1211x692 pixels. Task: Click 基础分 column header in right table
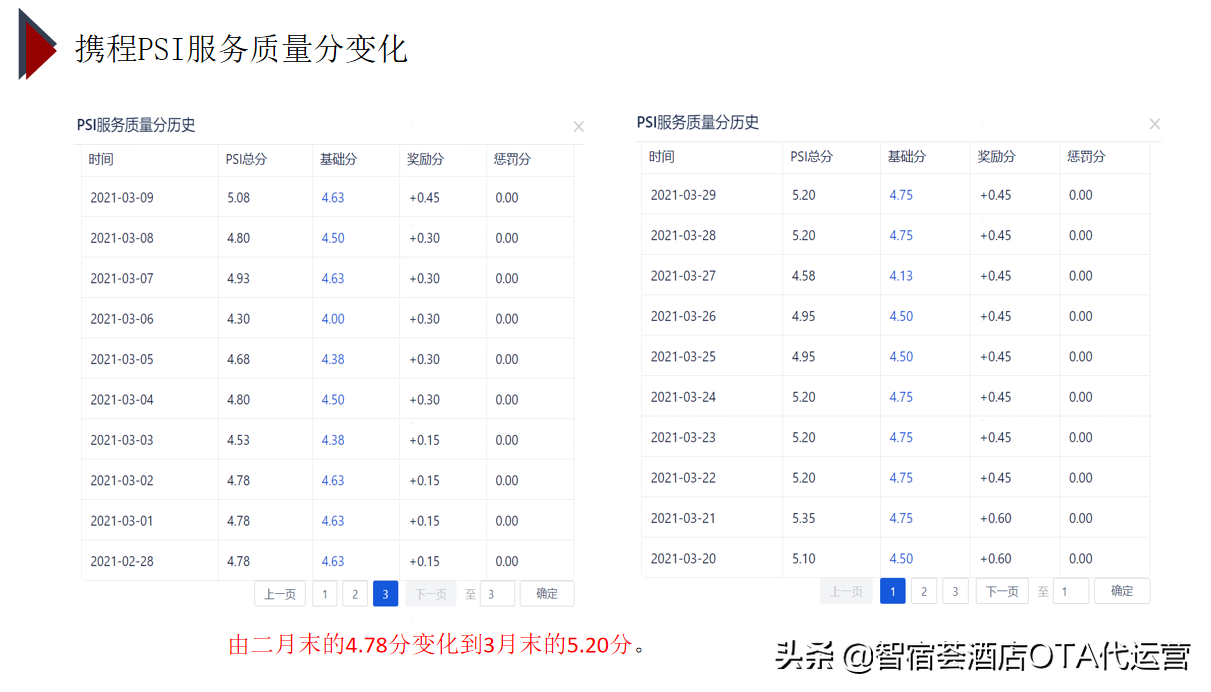[907, 157]
